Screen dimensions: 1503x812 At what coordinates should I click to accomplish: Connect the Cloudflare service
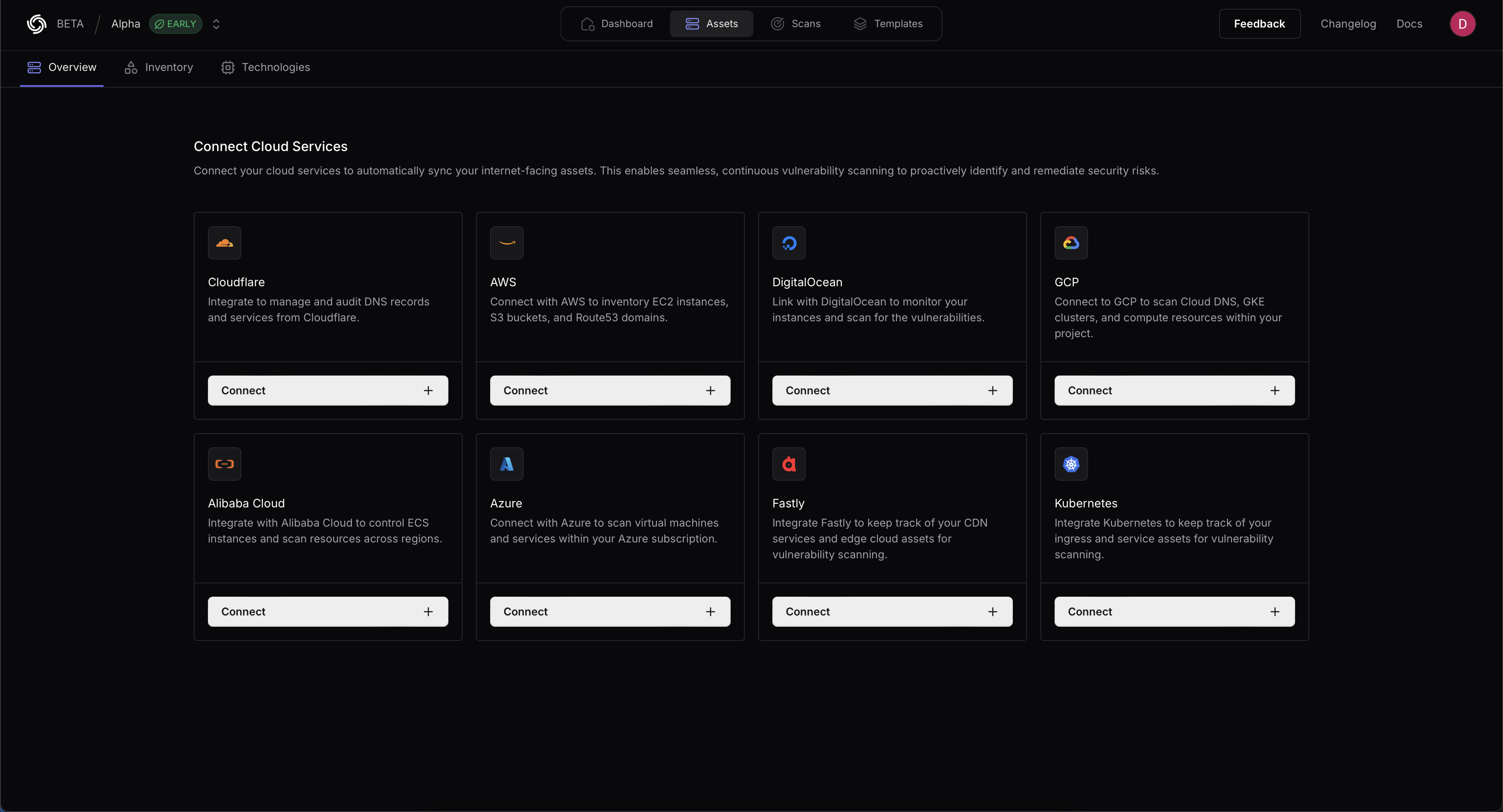[x=328, y=390]
